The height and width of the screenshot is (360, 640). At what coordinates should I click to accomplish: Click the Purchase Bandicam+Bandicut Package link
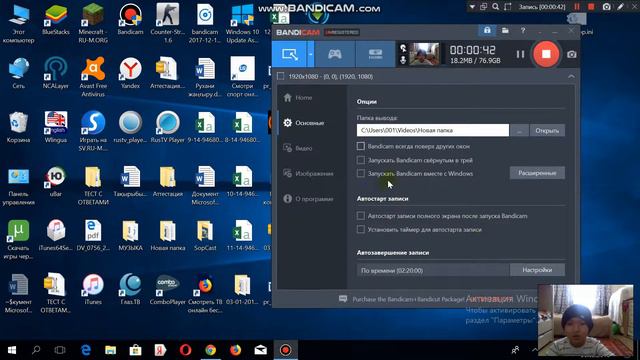[408, 299]
